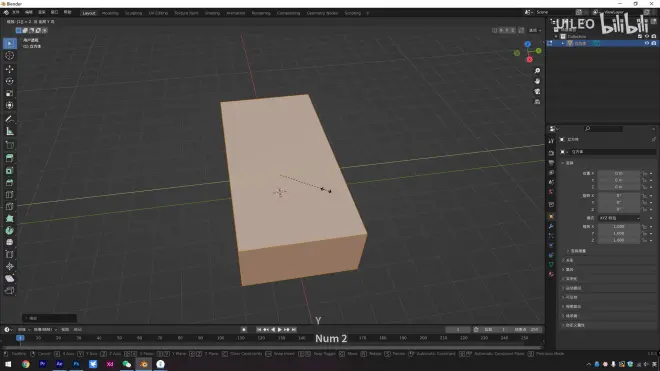Expand the selected cube tree row

[x=563, y=43]
